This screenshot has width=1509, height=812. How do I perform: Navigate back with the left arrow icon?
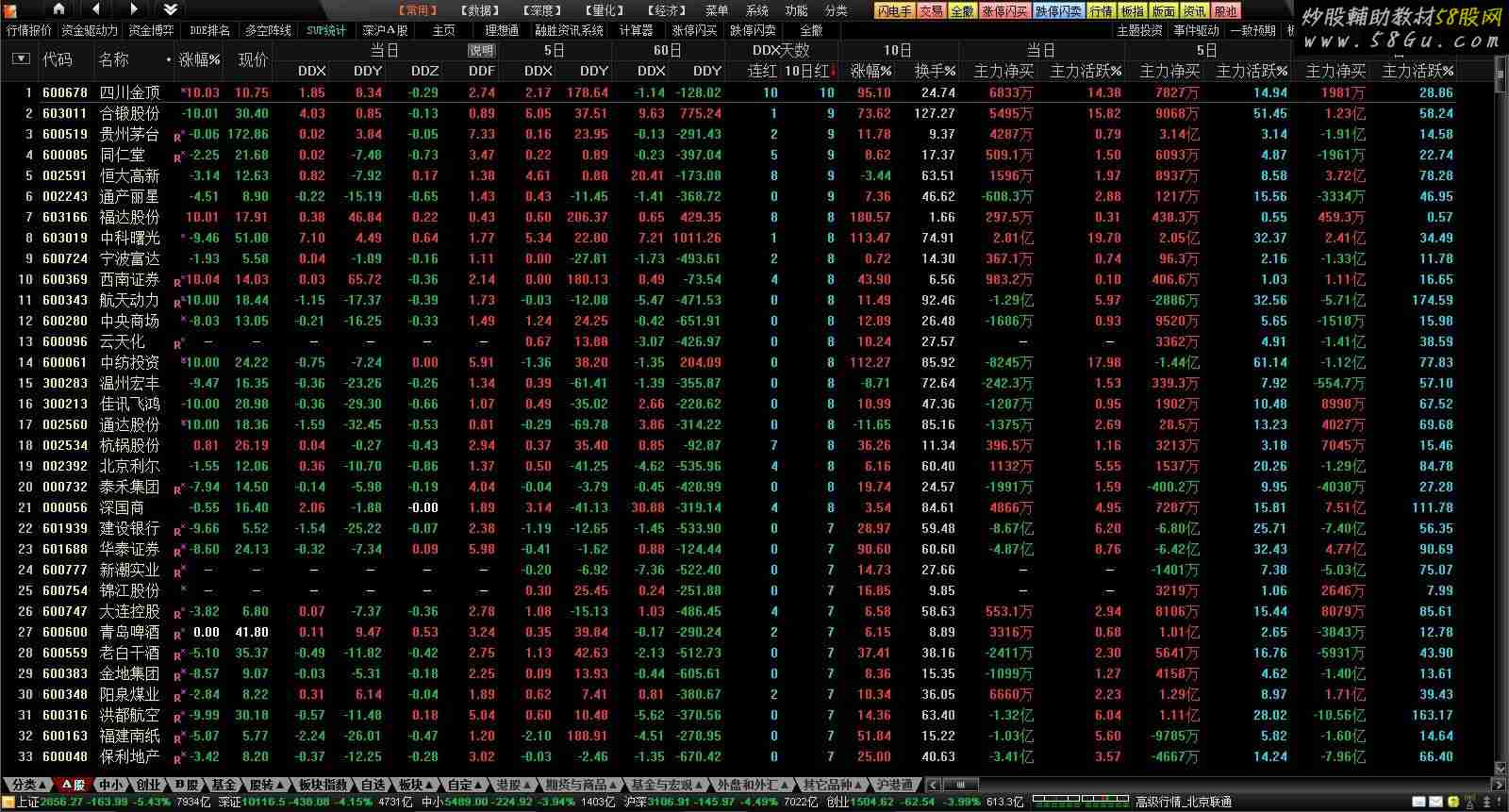point(96,9)
